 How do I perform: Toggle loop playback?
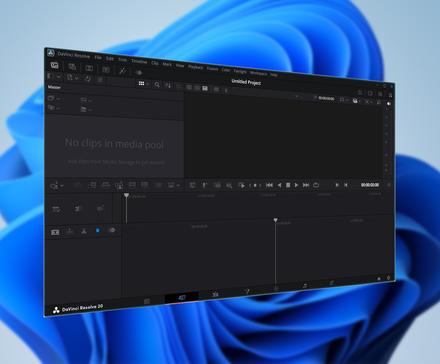tap(316, 185)
